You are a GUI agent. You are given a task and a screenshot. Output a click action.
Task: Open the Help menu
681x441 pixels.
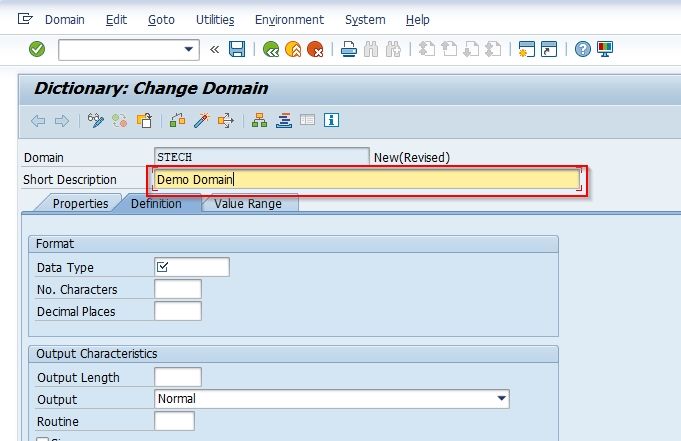tap(418, 20)
